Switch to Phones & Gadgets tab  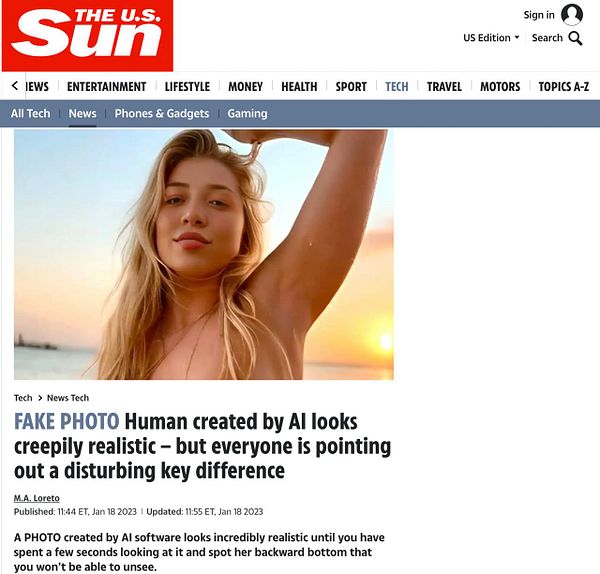click(162, 113)
